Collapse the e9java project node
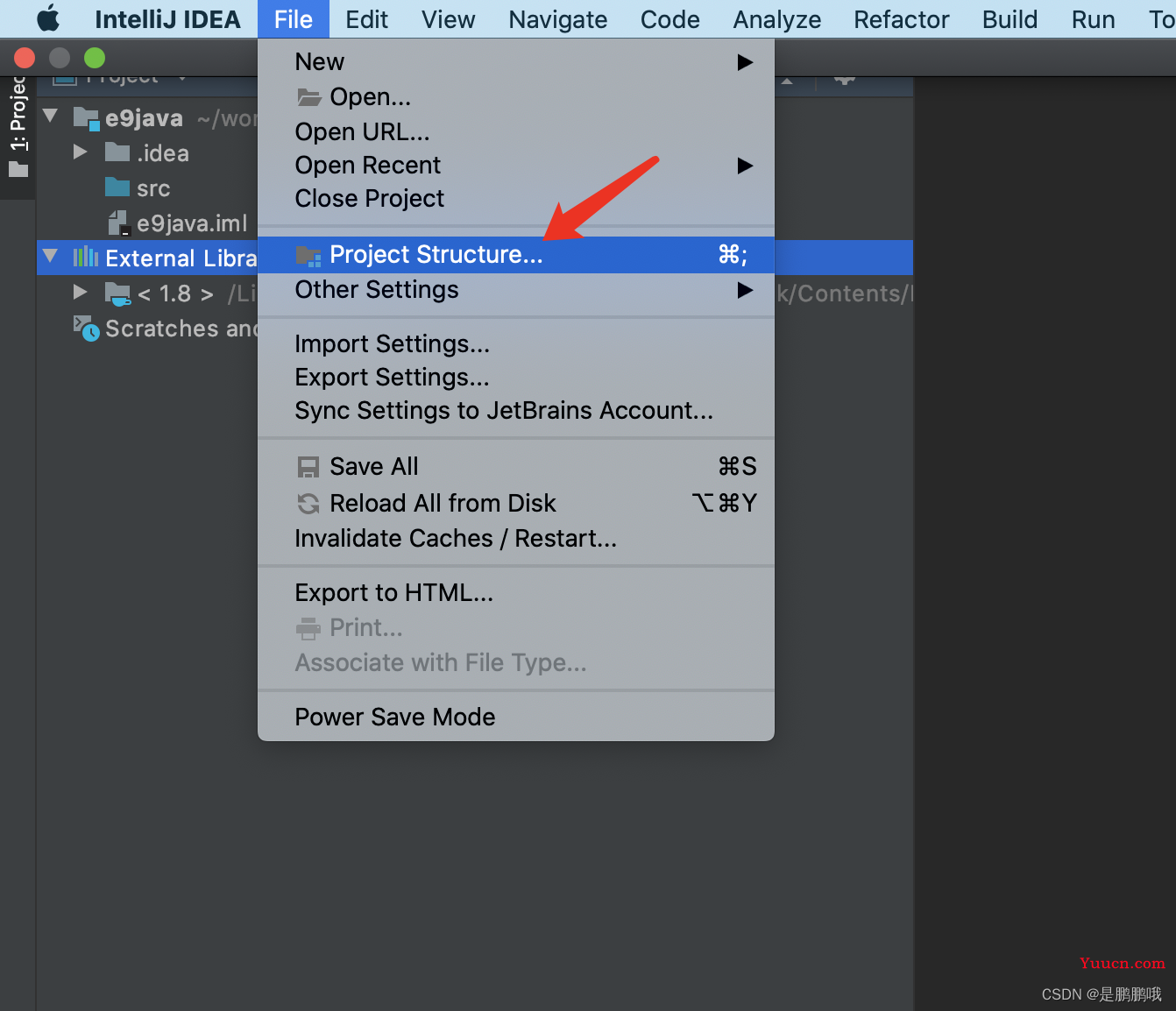The width and height of the screenshot is (1176, 1011). pos(51,116)
